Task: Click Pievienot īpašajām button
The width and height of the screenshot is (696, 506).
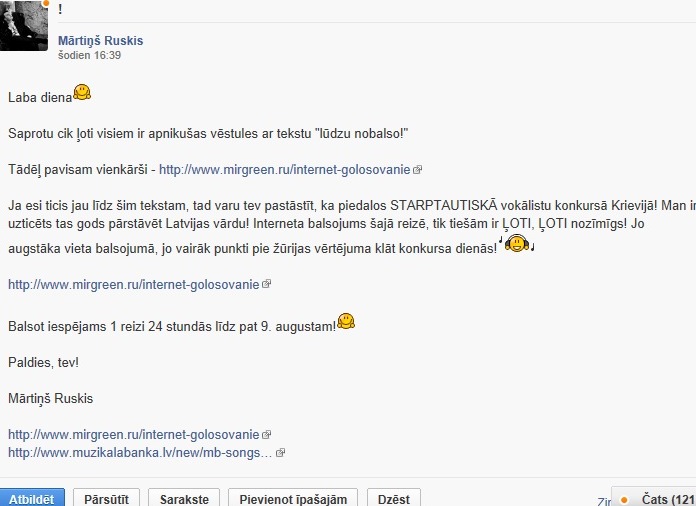Action: tap(293, 498)
